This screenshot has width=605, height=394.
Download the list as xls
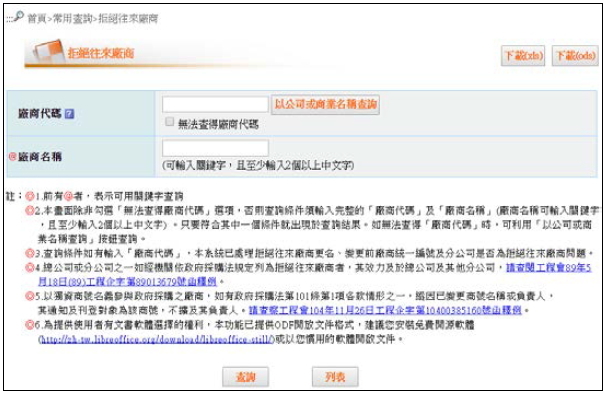[523, 56]
